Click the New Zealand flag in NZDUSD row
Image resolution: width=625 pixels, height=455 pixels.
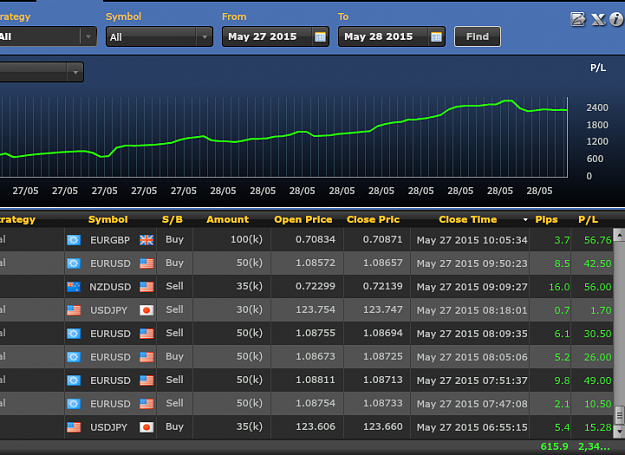coord(74,286)
